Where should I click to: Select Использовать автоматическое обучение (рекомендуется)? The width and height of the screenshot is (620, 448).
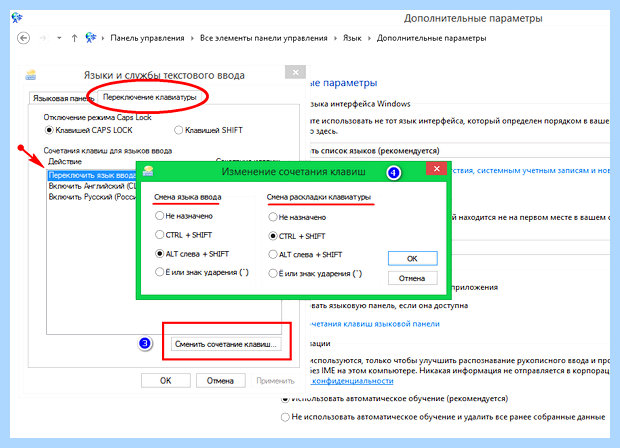coord(395,399)
